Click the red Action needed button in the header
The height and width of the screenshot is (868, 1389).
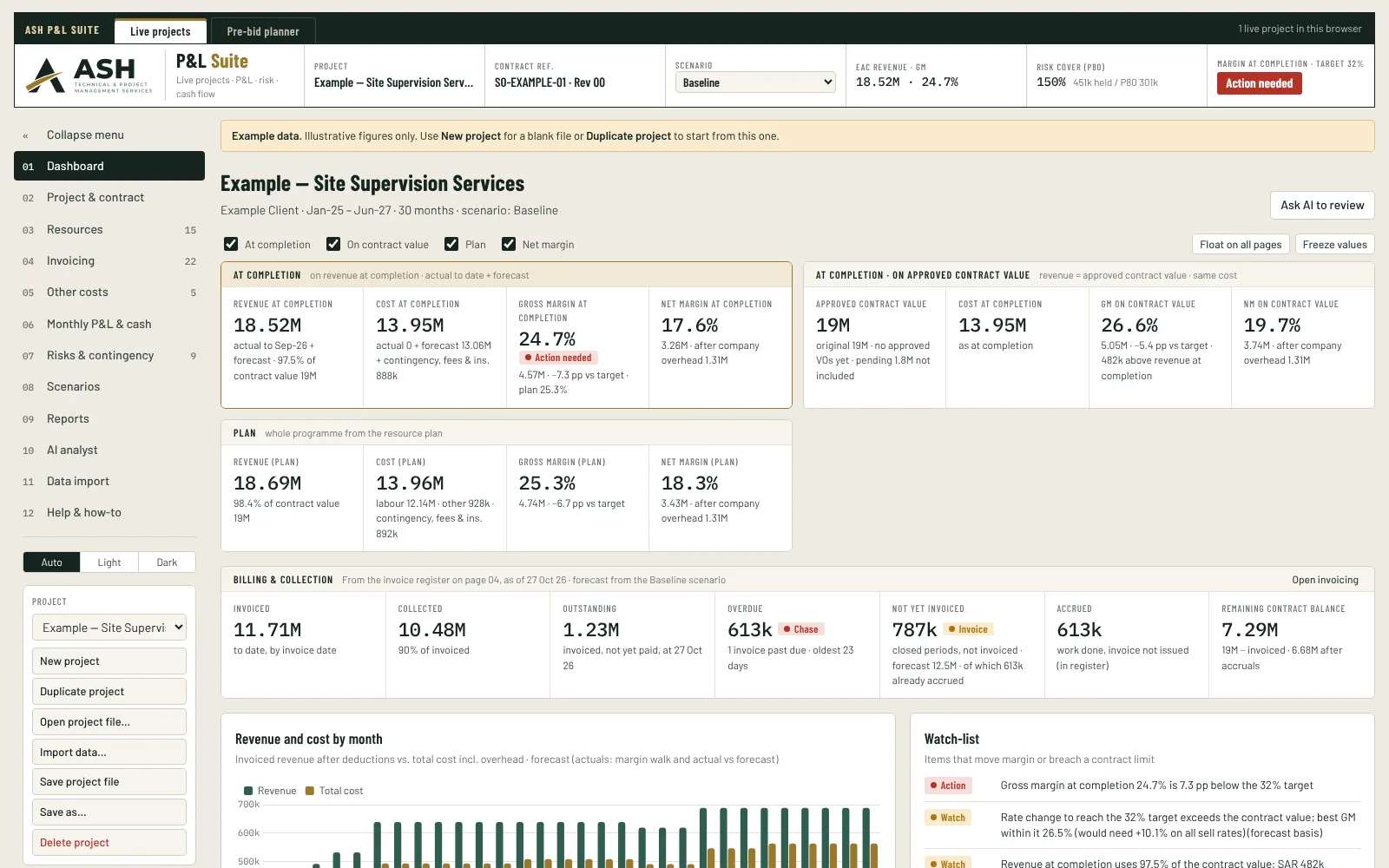tap(1259, 83)
